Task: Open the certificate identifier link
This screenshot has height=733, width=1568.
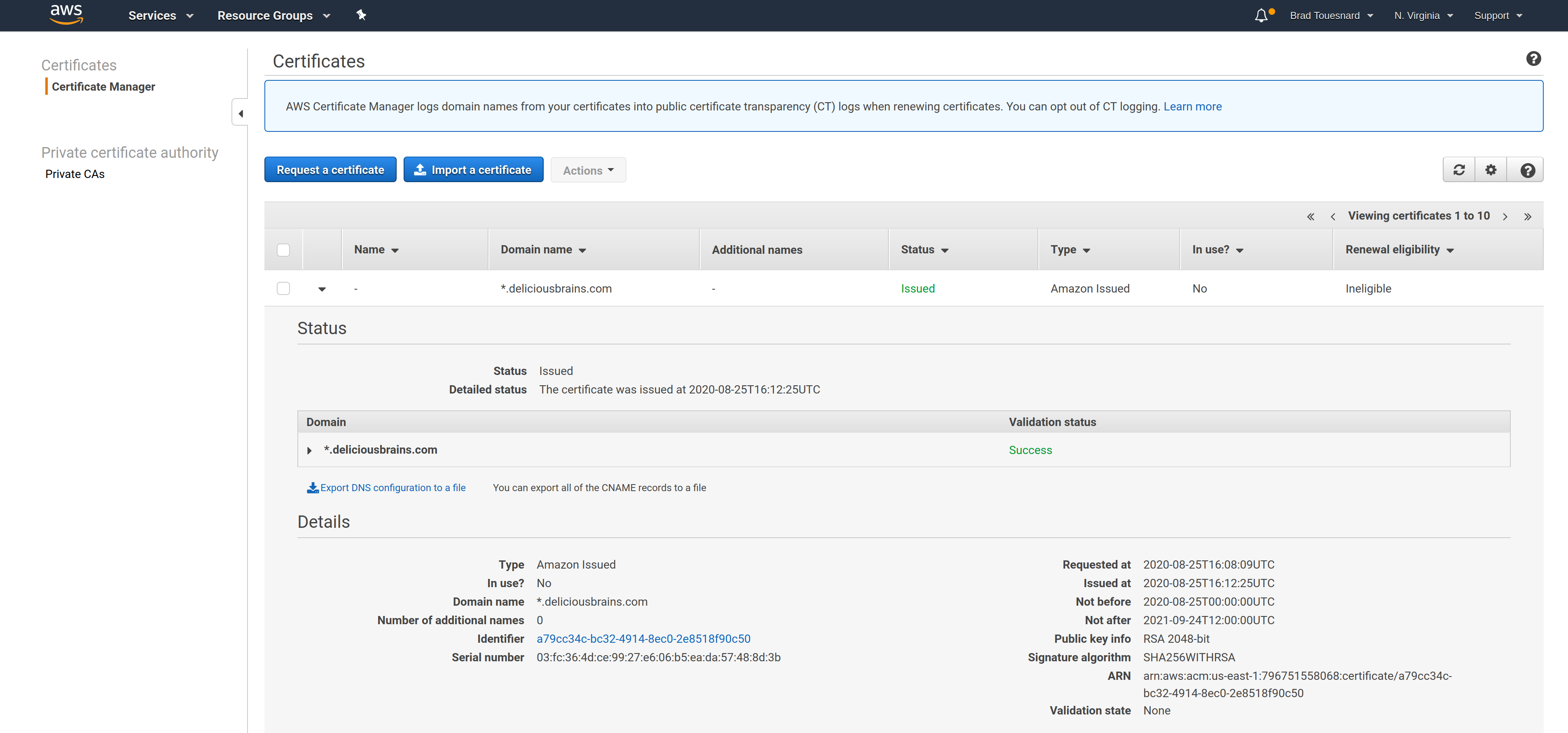Action: coord(643,639)
